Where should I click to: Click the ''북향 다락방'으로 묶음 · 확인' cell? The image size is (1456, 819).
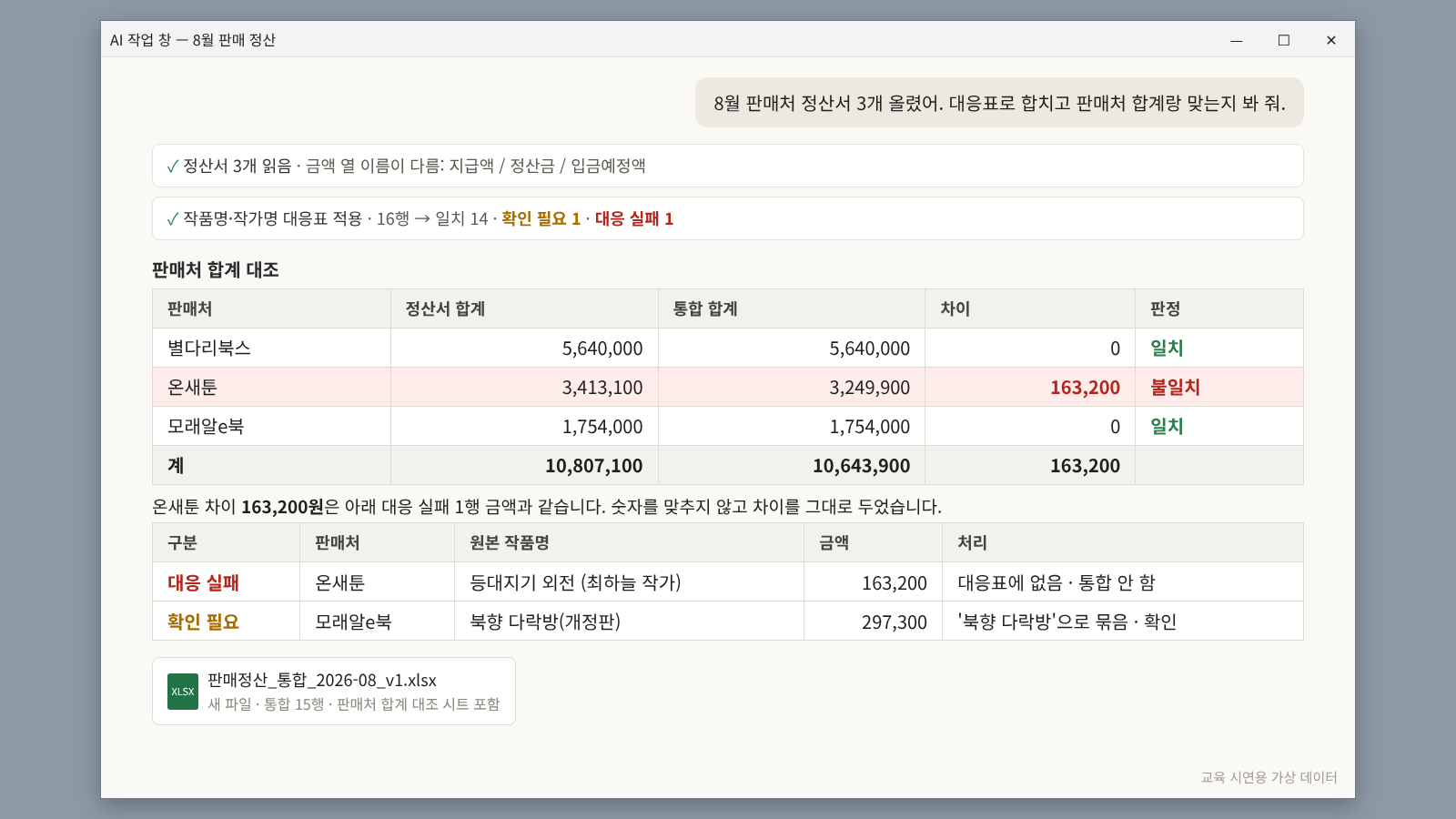(x=1123, y=622)
